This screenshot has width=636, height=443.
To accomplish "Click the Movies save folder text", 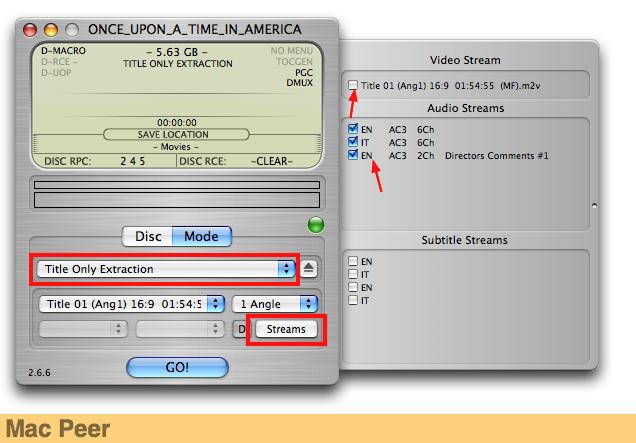I will tap(176, 147).
